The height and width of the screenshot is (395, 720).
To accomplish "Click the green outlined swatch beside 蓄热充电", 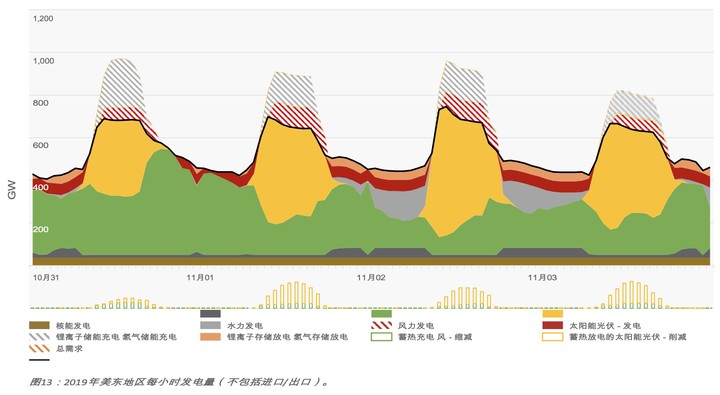I will [x=382, y=337].
